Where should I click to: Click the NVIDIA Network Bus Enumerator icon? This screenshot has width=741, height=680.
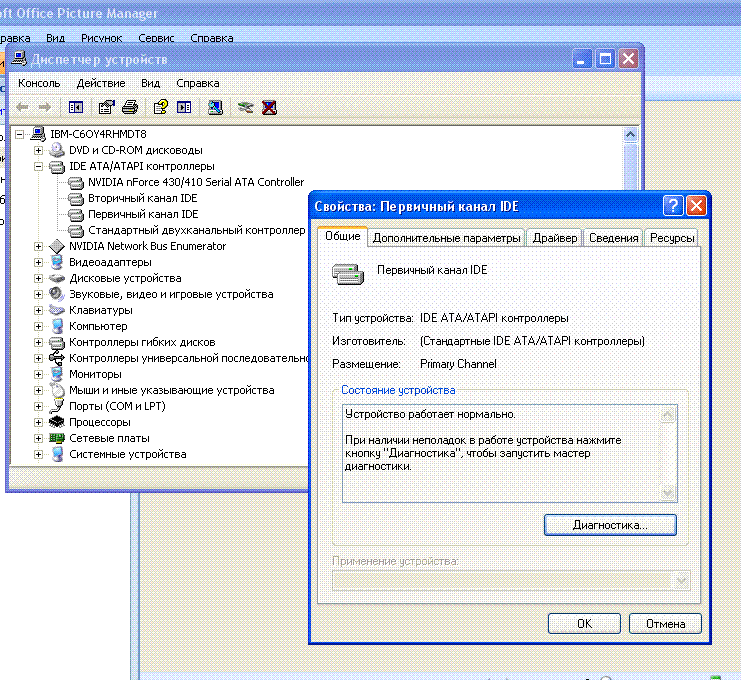pyautogui.click(x=57, y=246)
